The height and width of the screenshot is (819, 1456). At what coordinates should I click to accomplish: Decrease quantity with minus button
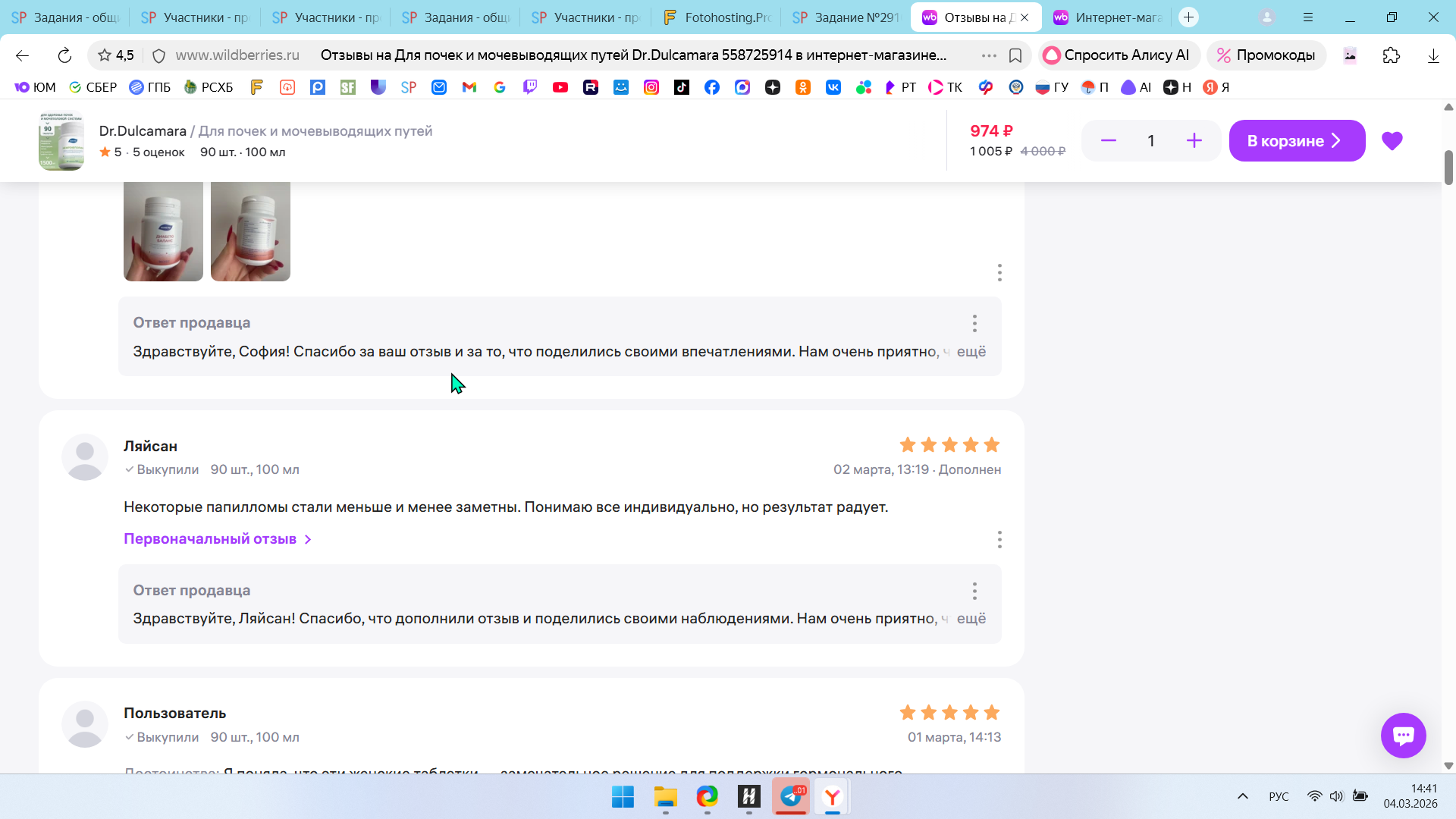click(x=1108, y=141)
